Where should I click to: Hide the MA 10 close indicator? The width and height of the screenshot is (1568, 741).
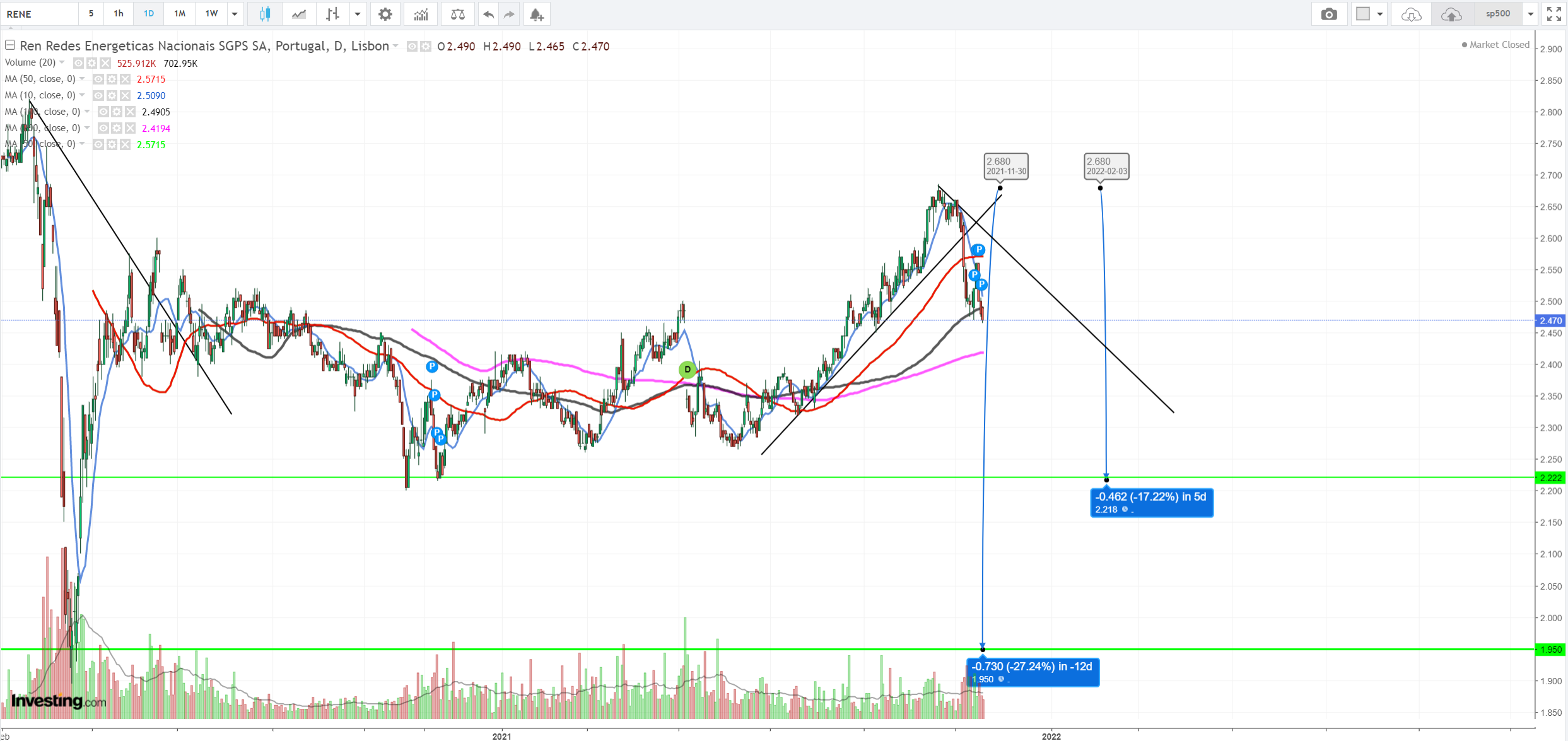coord(98,96)
